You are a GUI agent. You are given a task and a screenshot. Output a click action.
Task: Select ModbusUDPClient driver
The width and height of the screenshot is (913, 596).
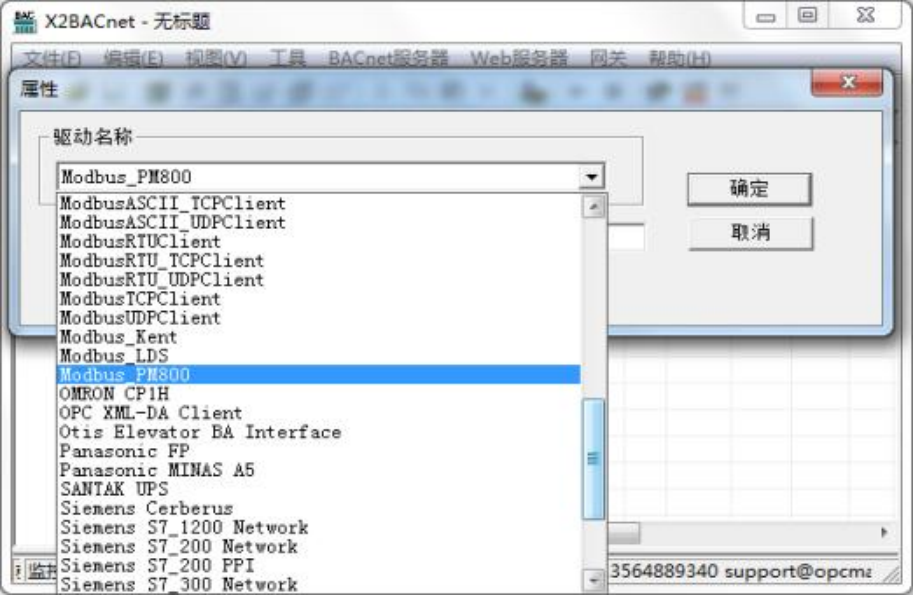[x=319, y=318]
